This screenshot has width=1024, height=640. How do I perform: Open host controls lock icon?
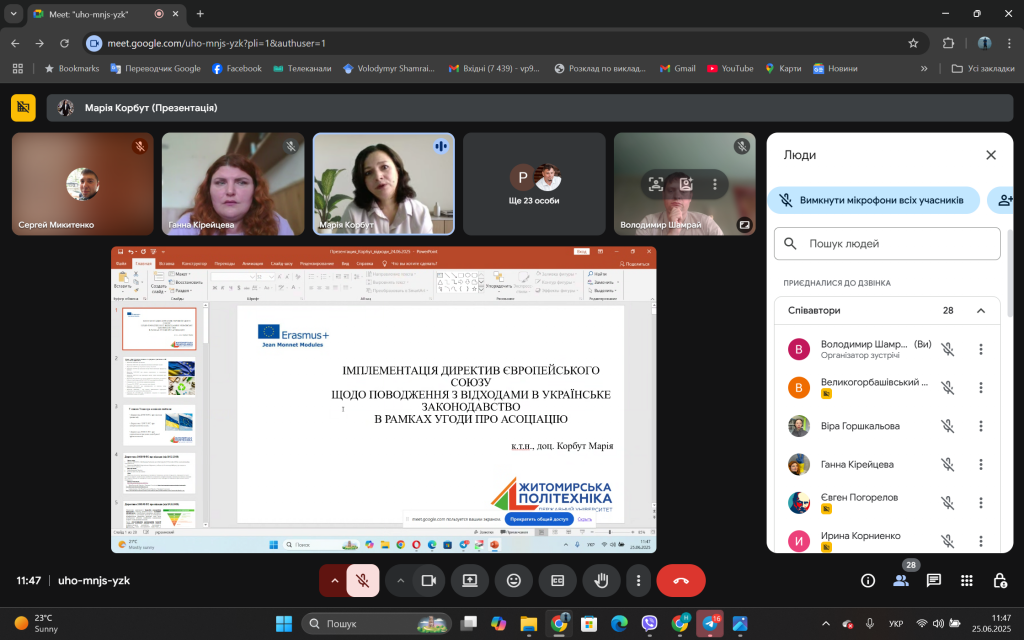click(x=1000, y=581)
